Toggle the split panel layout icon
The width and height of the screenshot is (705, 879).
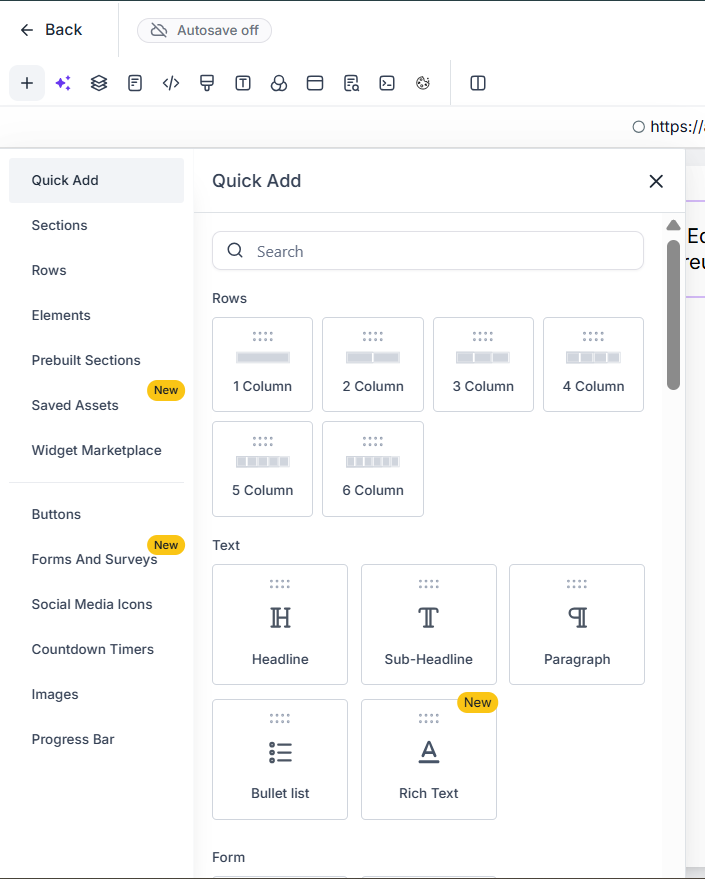pos(478,83)
